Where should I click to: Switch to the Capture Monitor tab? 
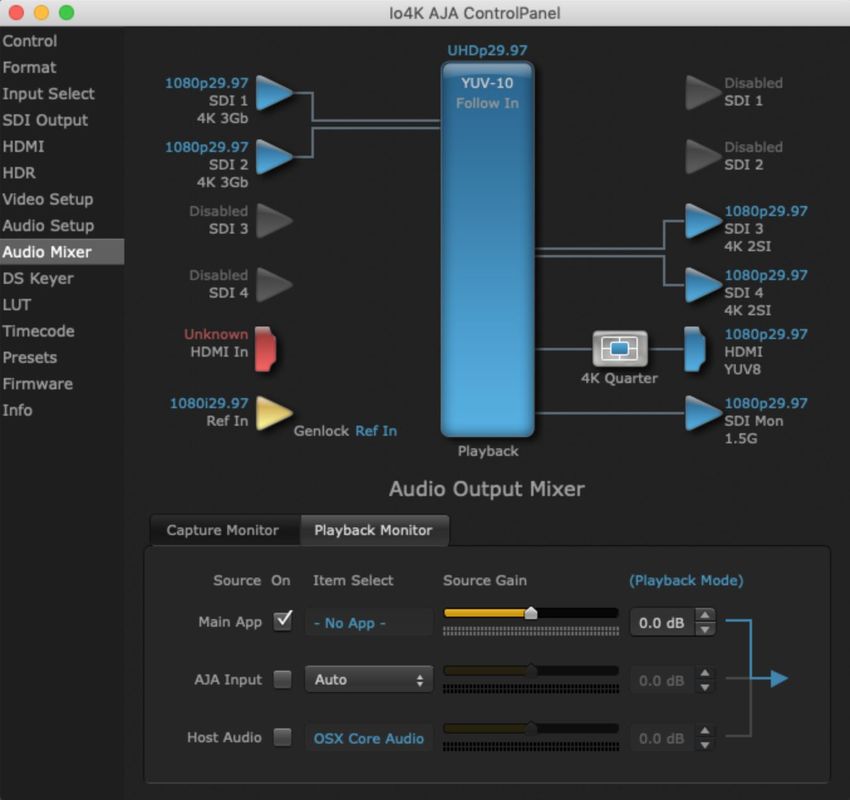tap(223, 530)
